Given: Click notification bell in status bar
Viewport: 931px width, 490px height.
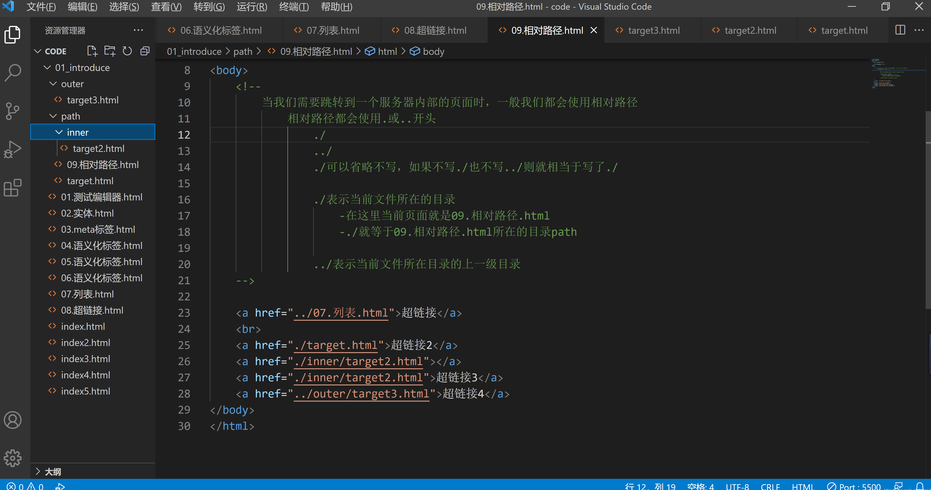Looking at the screenshot, I should tap(919, 486).
